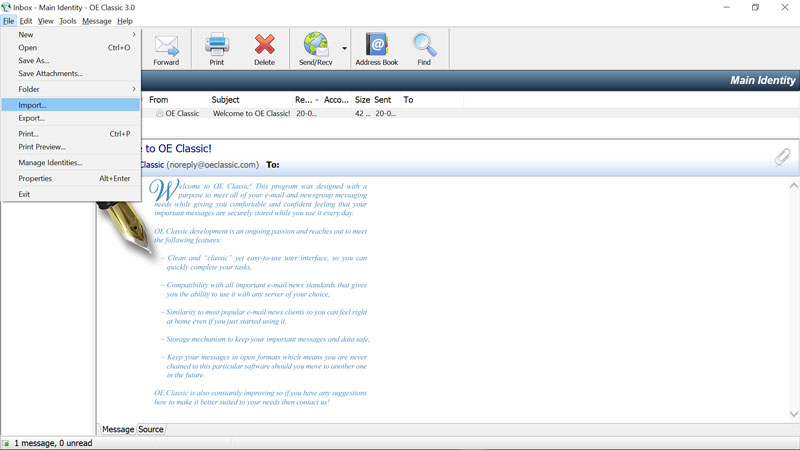This screenshot has height=450, width=800.
Task: Click the '1 message, 0 unread' status text
Action: point(53,443)
